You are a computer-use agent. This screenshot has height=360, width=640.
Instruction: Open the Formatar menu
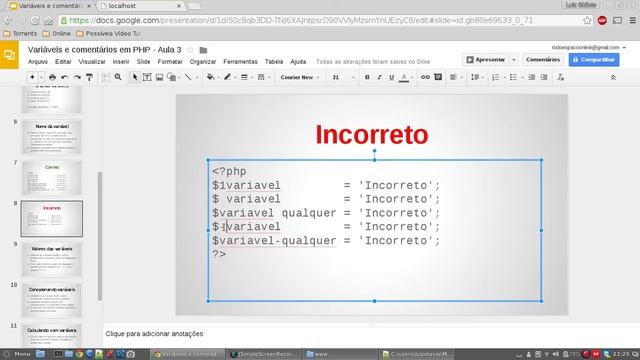point(170,62)
